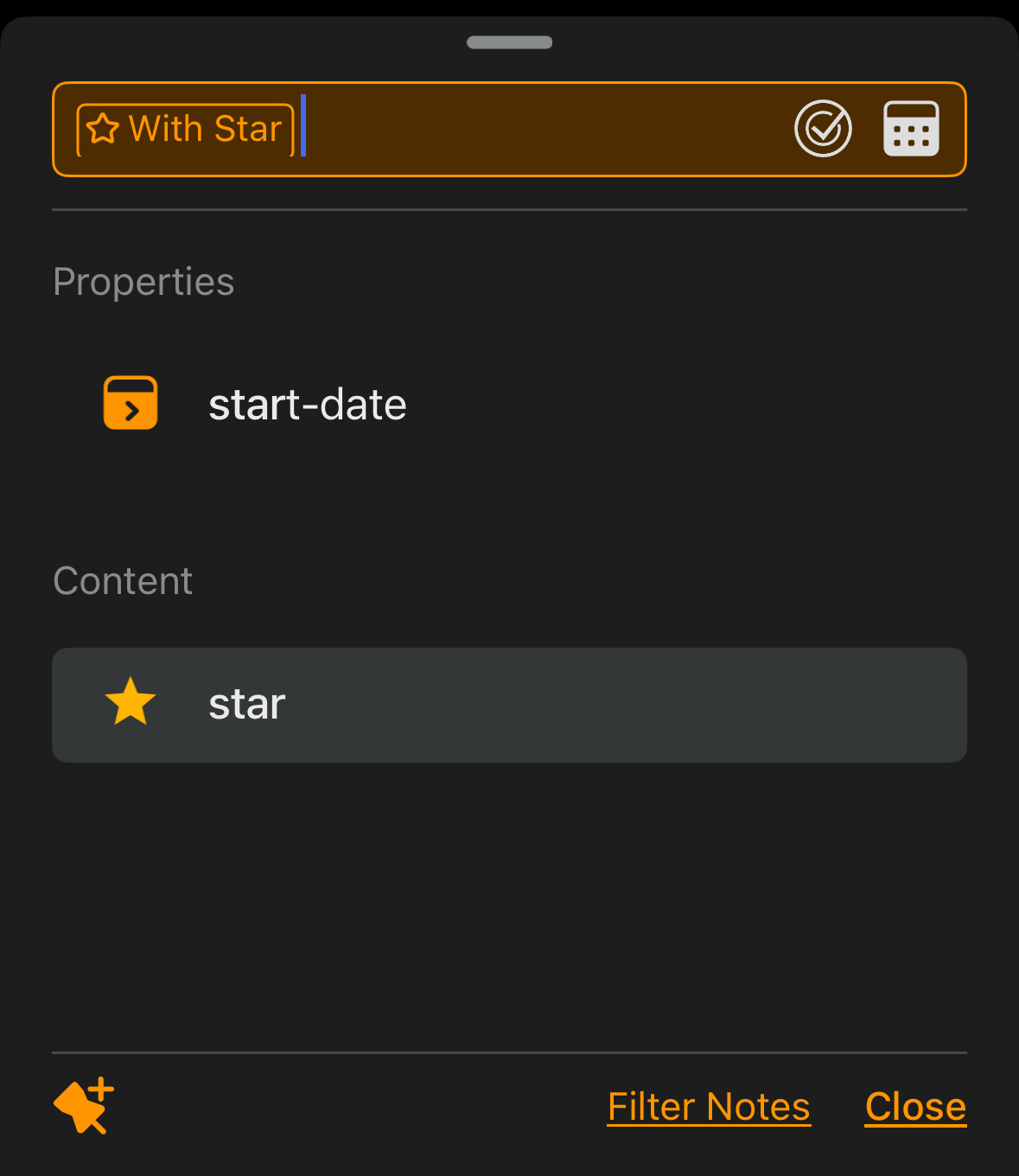Expand the Content section
Image resolution: width=1019 pixels, height=1176 pixels.
[x=123, y=580]
